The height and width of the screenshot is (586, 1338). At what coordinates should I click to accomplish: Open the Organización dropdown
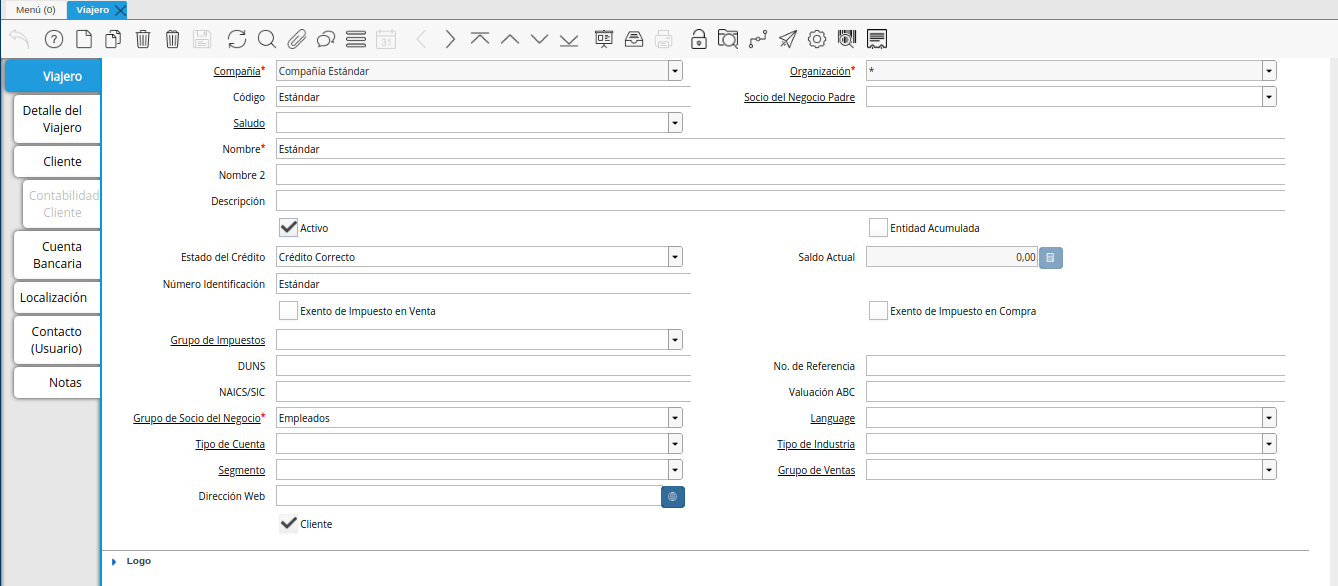click(x=1269, y=71)
